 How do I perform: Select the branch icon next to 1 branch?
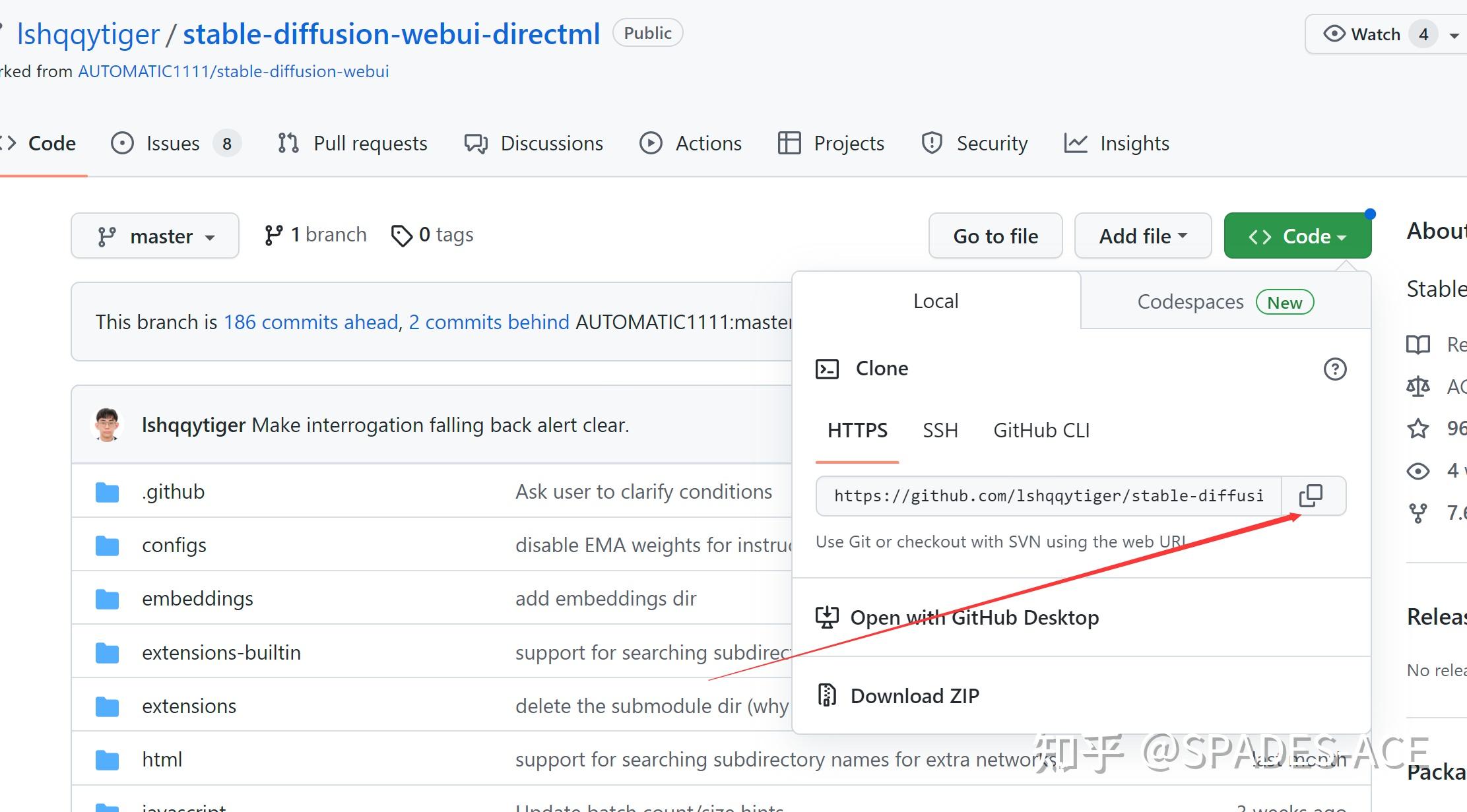coord(275,234)
